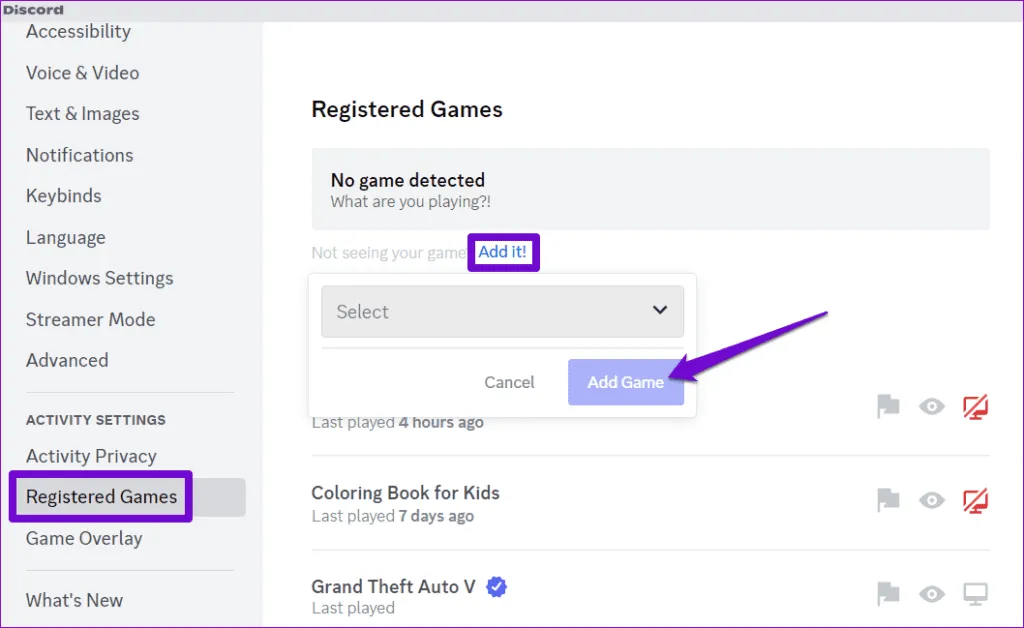Toggle the eye icon for Grand Theft Auto V
Viewport: 1024px width, 628px height.
point(932,593)
